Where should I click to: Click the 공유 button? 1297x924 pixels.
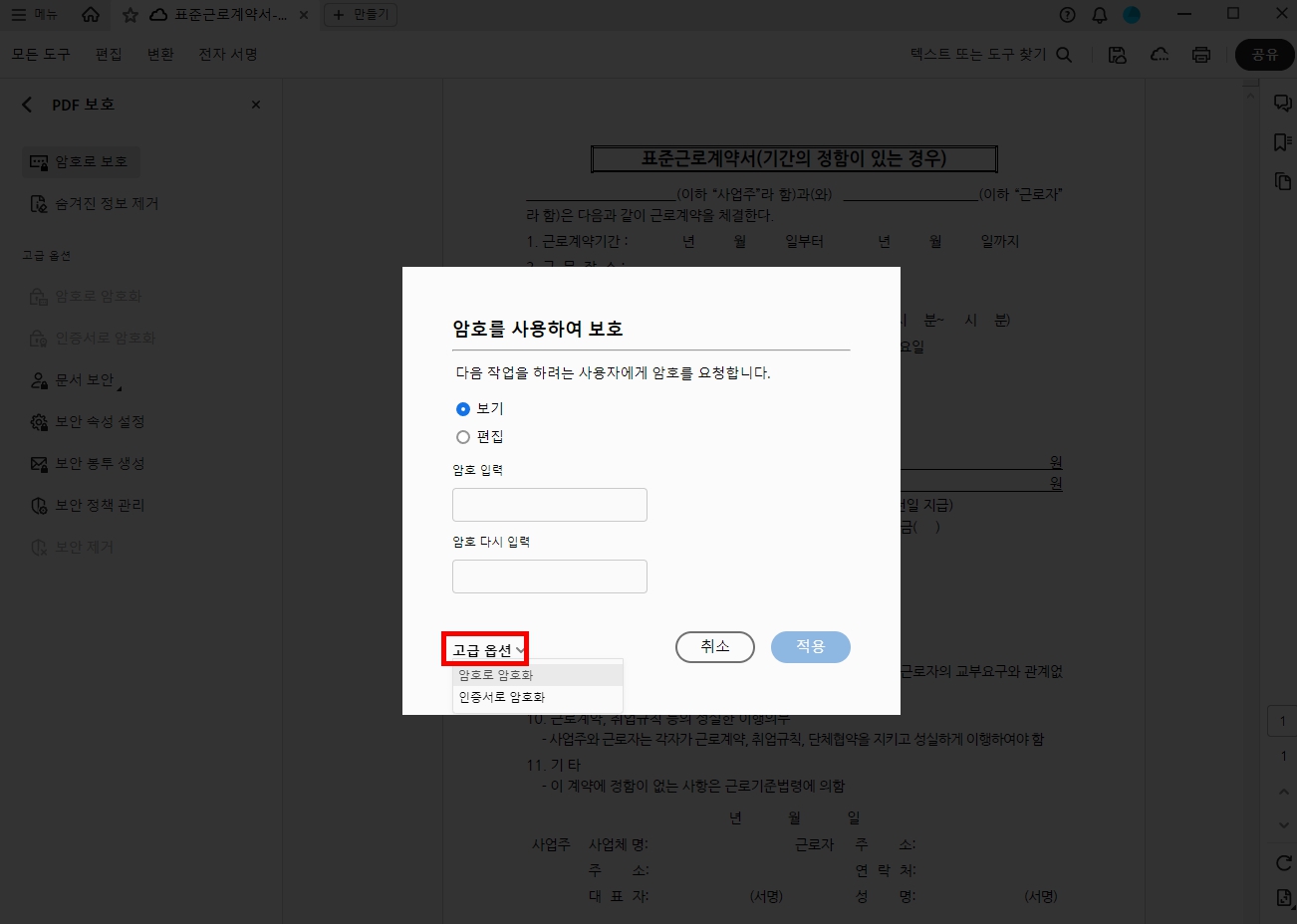[1265, 55]
